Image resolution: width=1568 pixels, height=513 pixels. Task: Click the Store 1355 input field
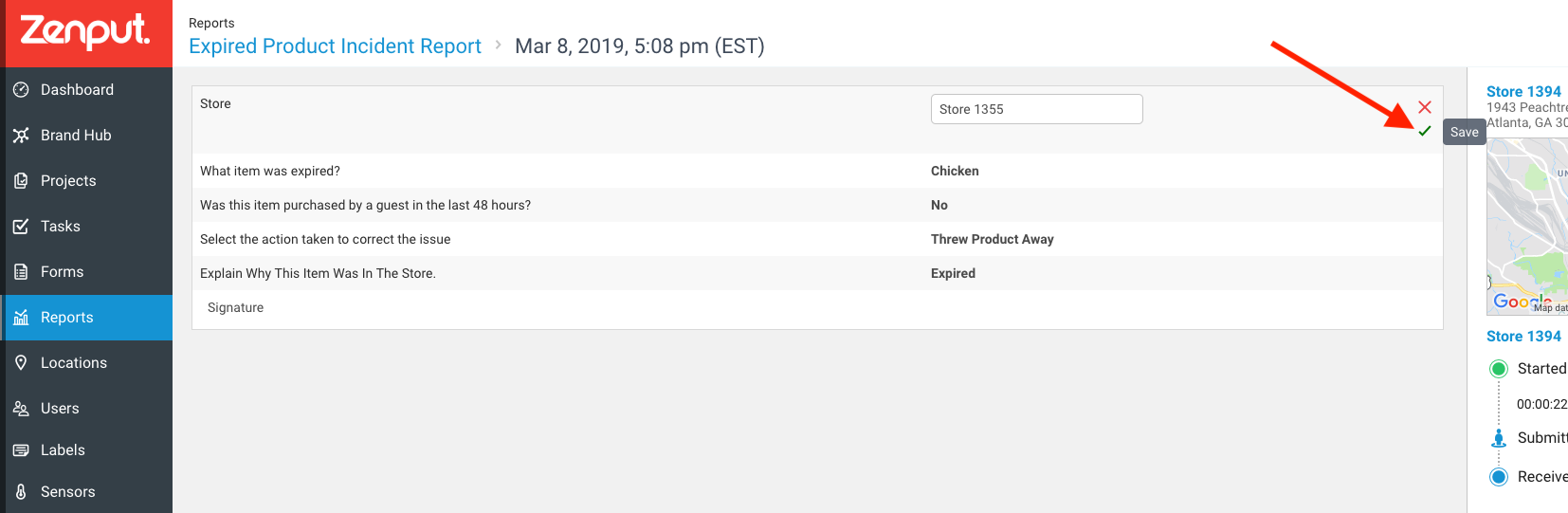1036,109
